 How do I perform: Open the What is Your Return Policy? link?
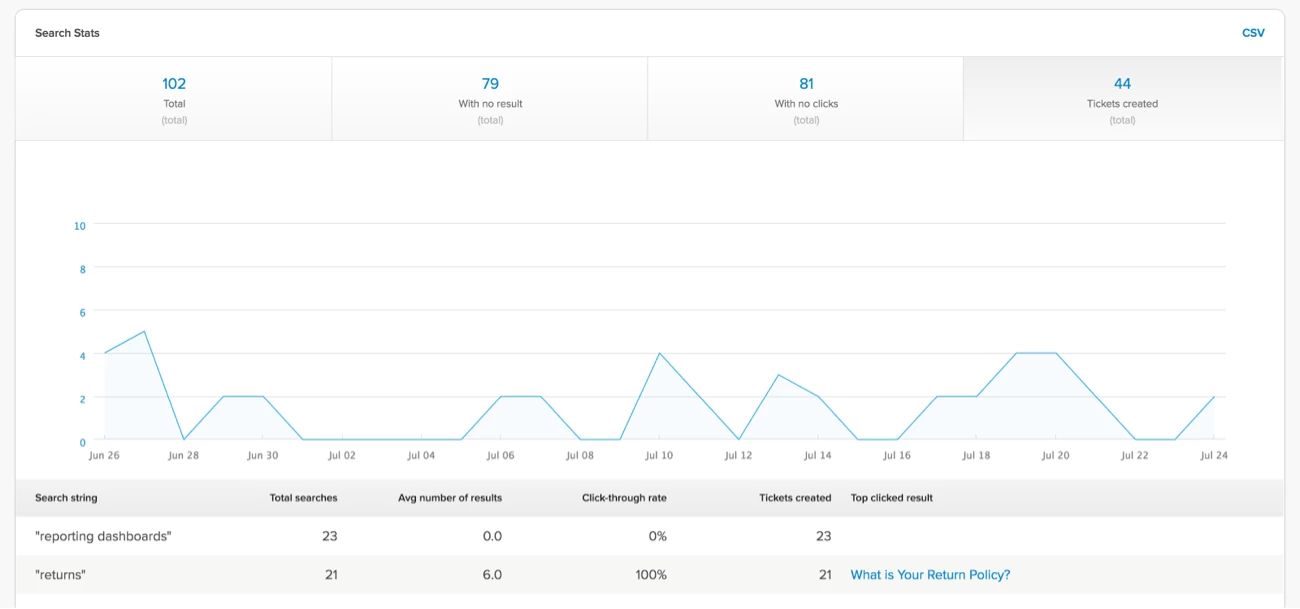tap(930, 575)
